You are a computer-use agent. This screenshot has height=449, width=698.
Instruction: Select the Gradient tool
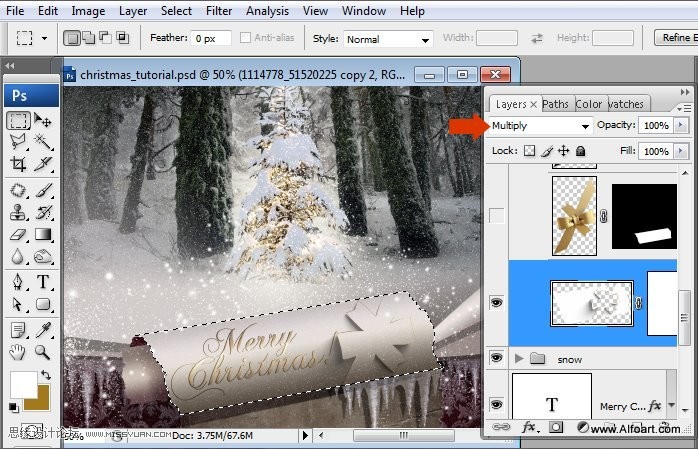coord(43,234)
